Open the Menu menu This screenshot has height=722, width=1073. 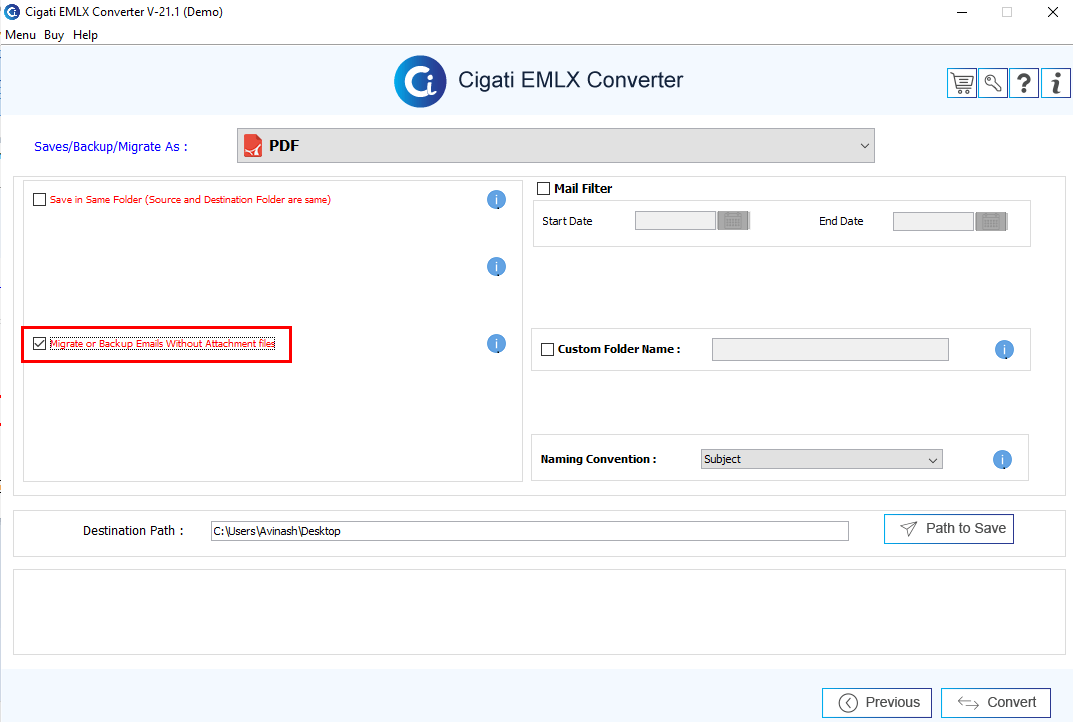[21, 35]
